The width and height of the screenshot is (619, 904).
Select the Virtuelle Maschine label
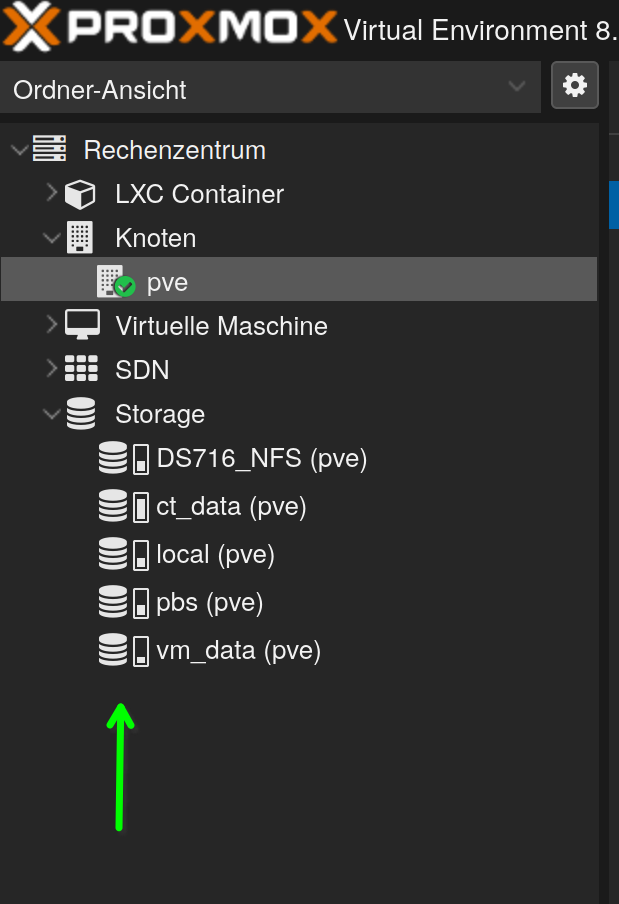(221, 326)
